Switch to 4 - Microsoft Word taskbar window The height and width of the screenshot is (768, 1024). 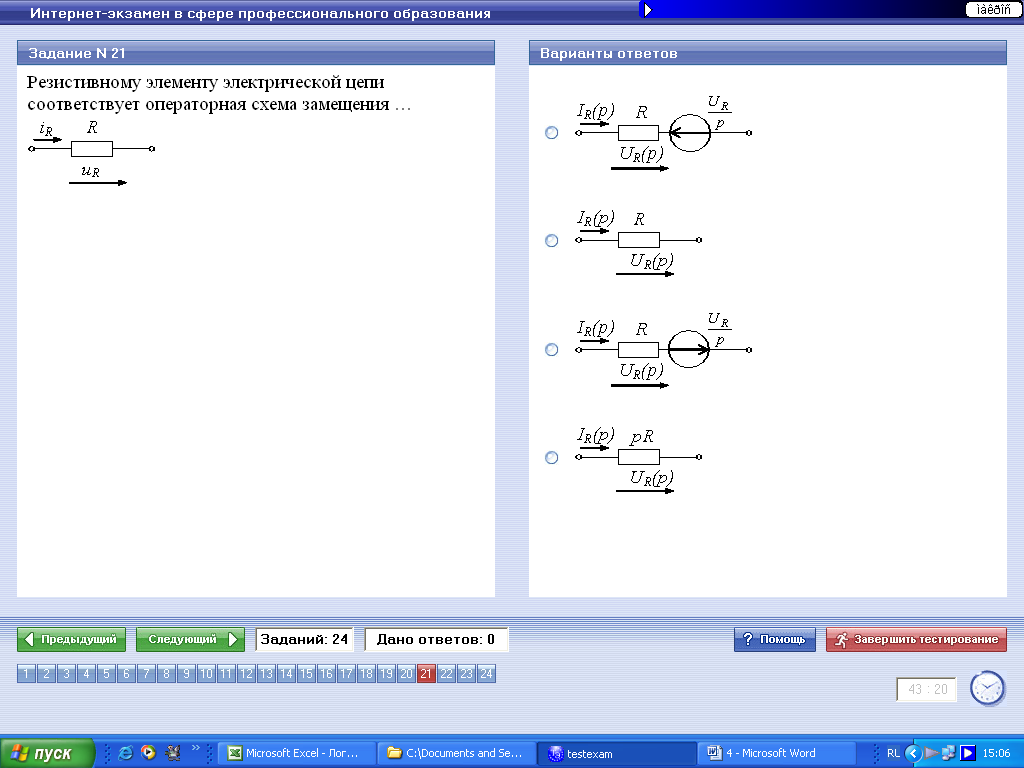click(x=776, y=753)
